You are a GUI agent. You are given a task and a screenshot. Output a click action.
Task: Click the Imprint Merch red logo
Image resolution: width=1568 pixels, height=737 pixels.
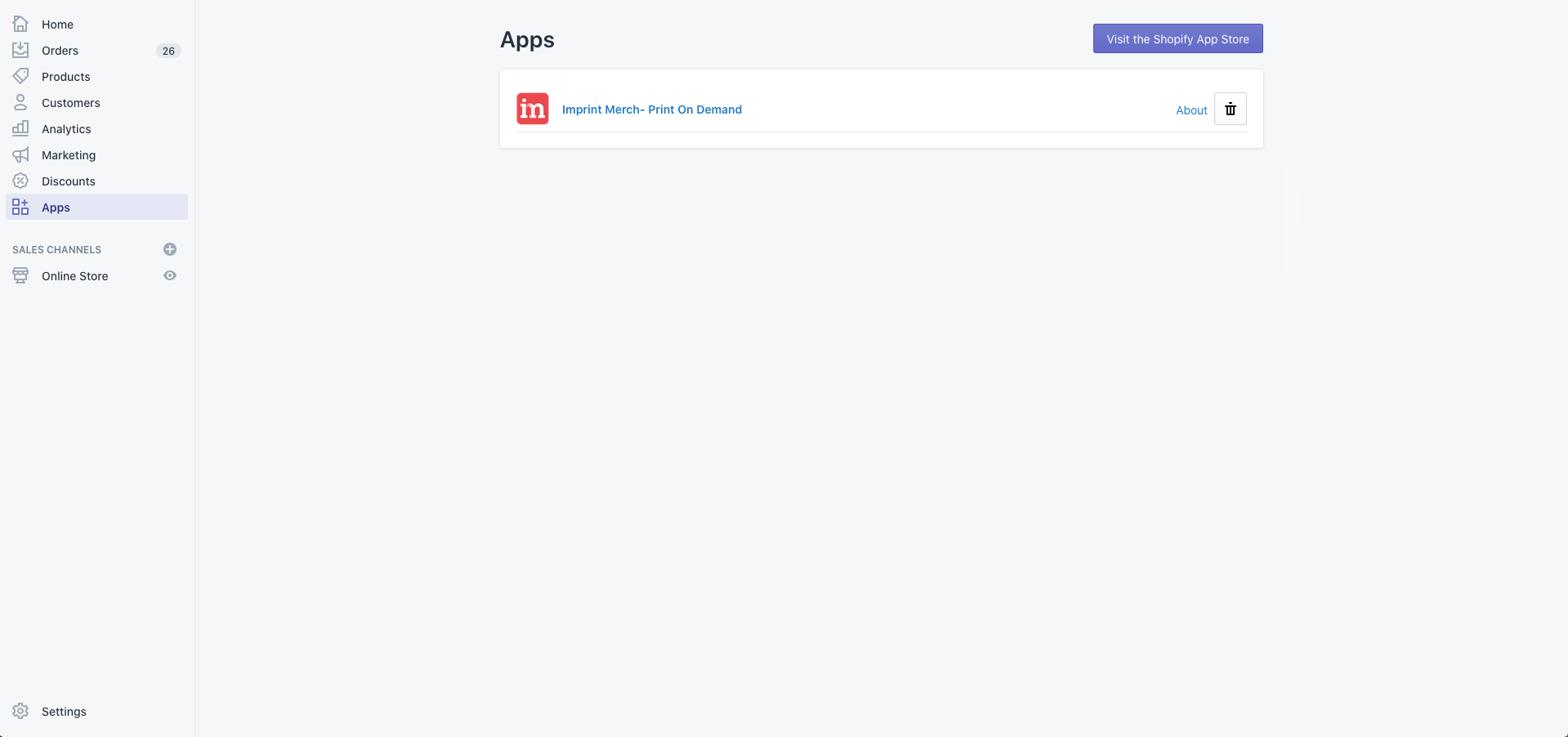(533, 109)
